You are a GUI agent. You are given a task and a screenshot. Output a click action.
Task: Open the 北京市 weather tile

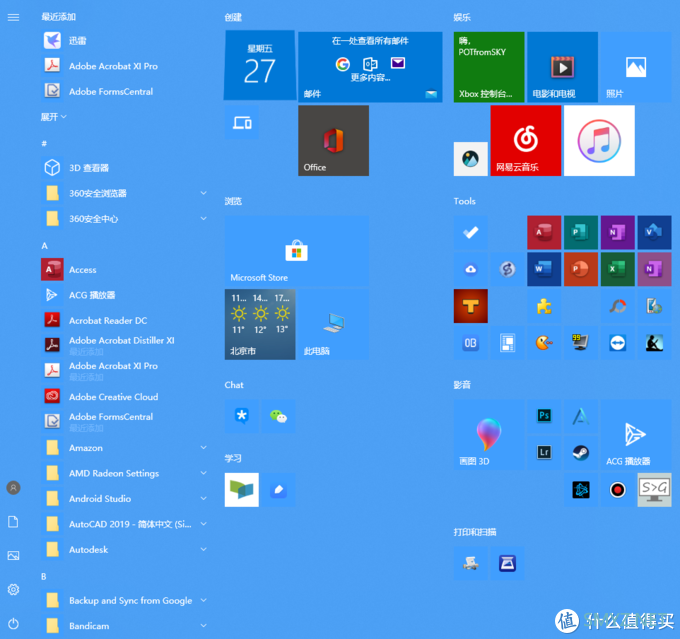tap(260, 324)
